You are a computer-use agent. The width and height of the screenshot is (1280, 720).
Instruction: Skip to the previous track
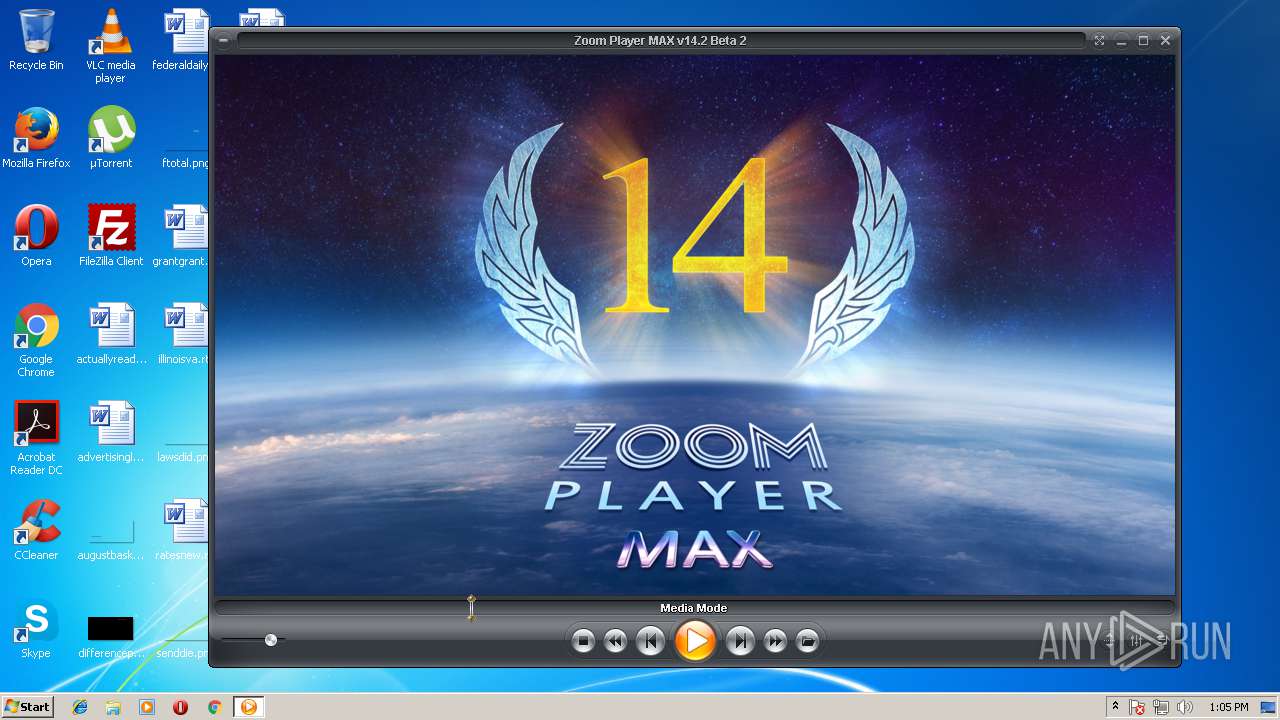[x=650, y=641]
